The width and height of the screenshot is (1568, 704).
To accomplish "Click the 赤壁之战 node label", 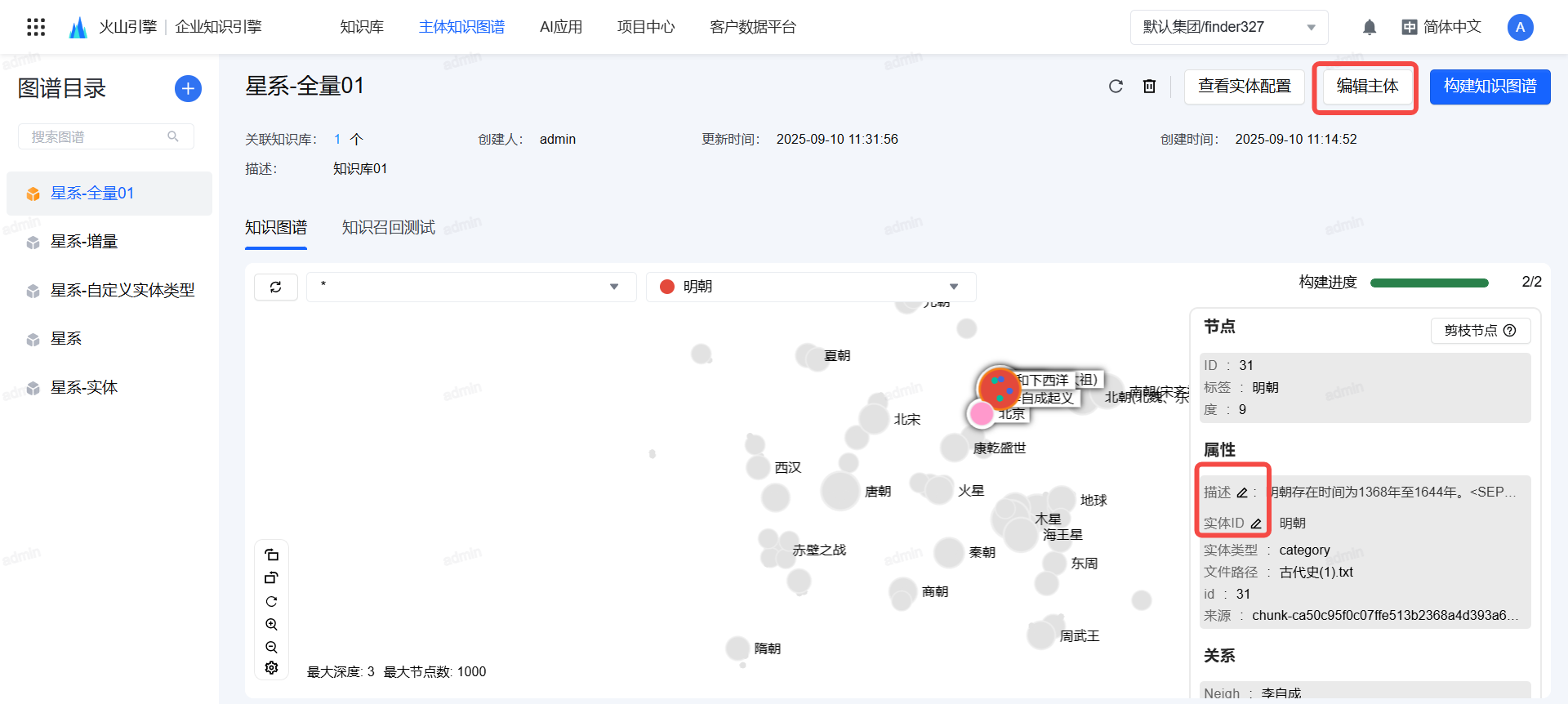I will [819, 550].
